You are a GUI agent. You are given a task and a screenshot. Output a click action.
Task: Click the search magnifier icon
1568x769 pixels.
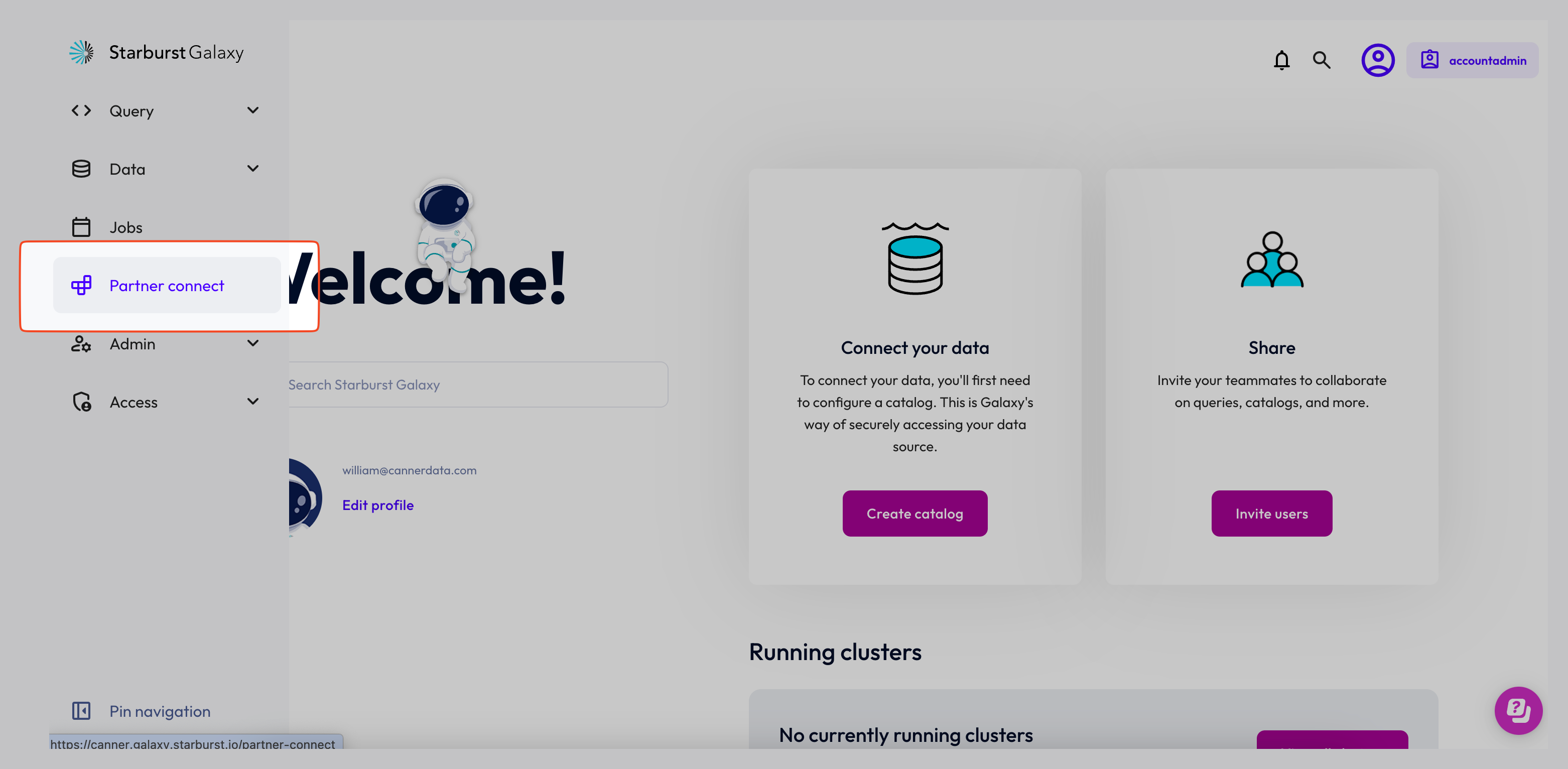point(1322,59)
